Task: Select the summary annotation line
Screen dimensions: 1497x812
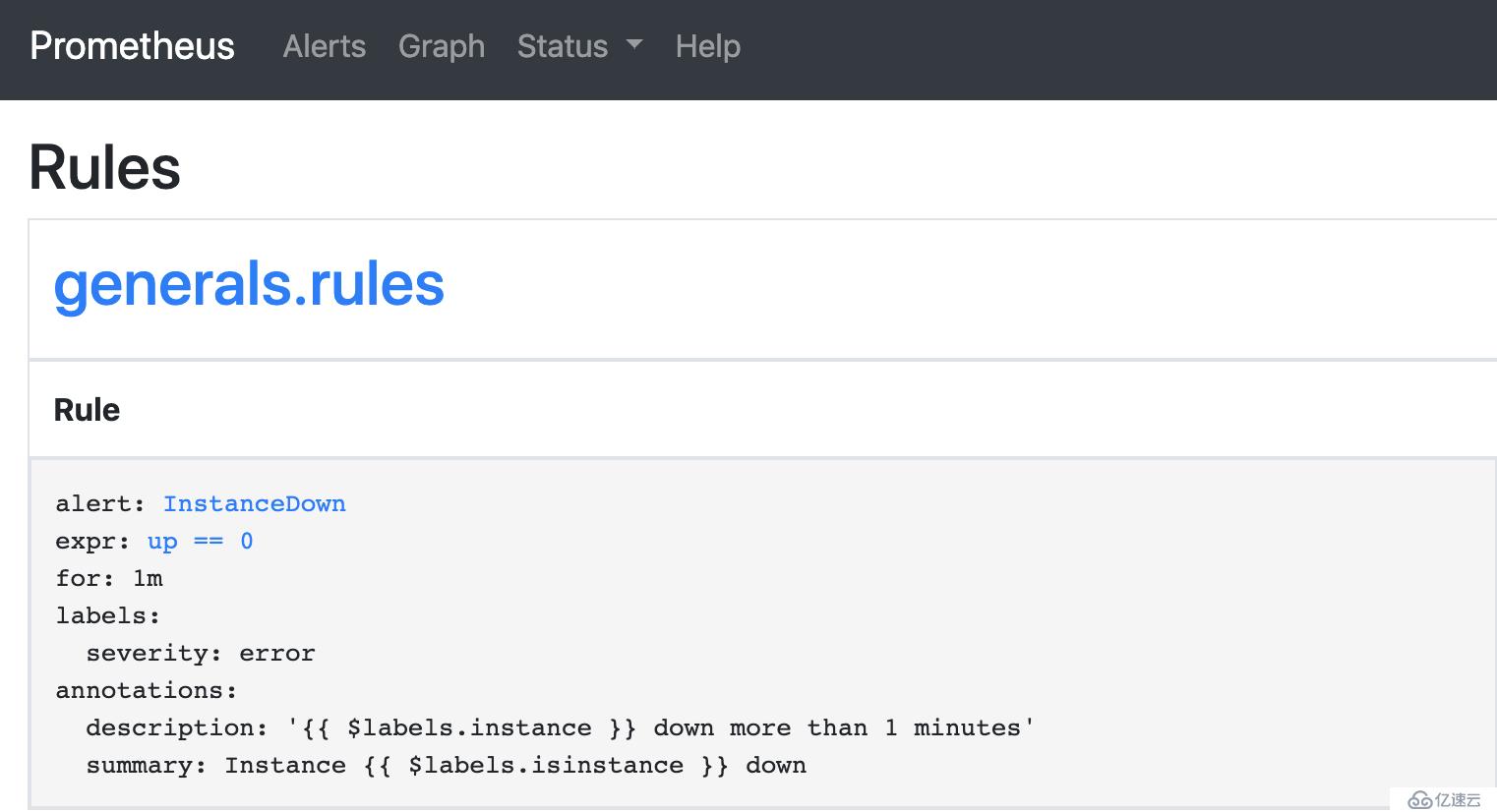Action: coord(446,765)
